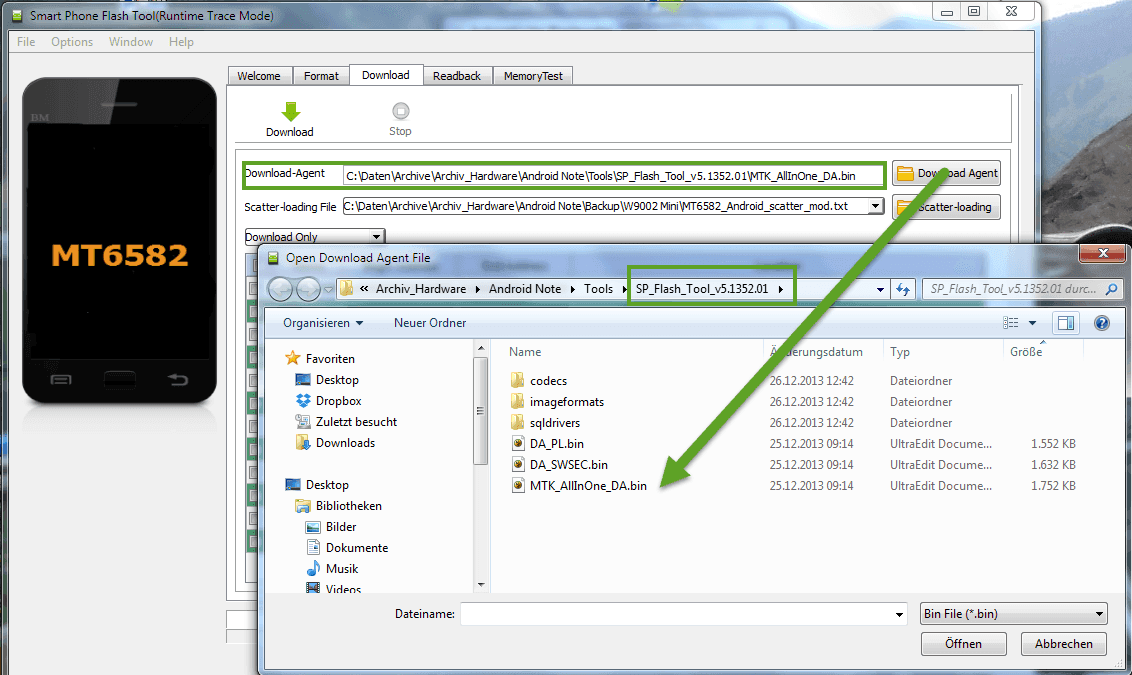Screen dimensions: 1132x675
Task: Change the file list view icon
Action: coord(1011,323)
